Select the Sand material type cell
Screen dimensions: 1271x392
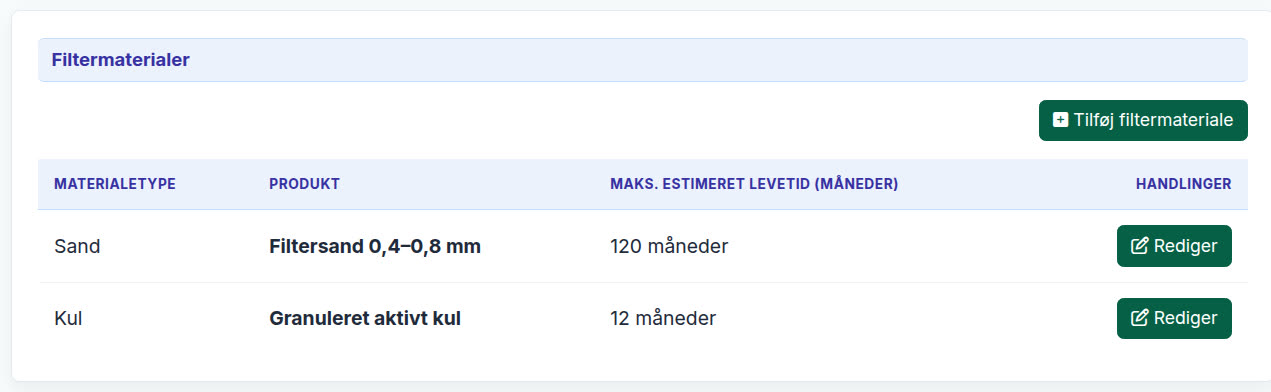[x=77, y=246]
